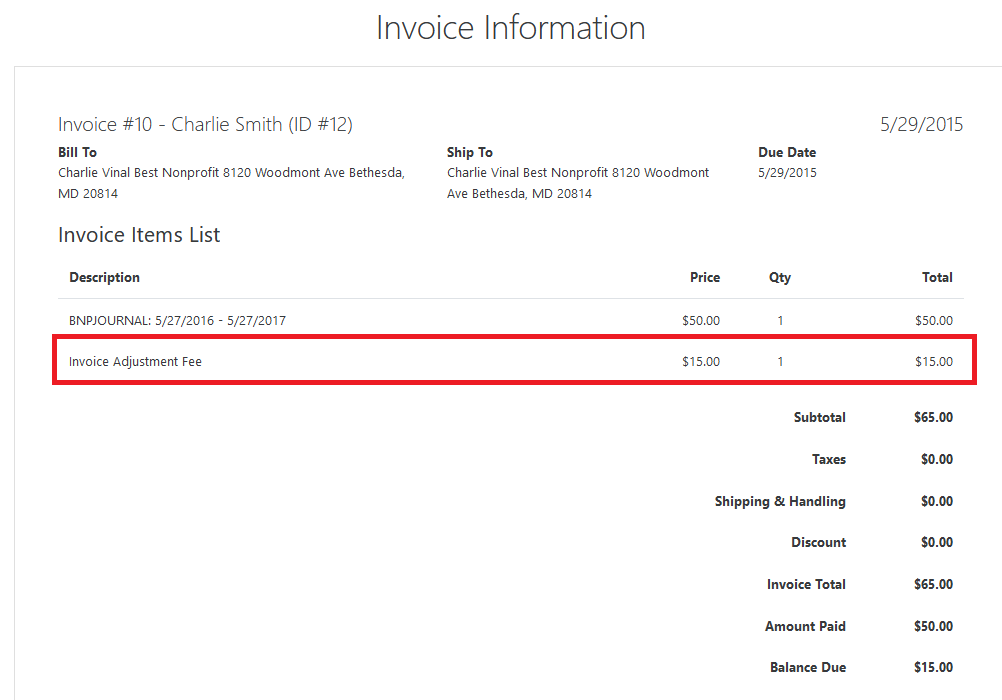Click the Taxes label
This screenshot has height=700, width=1002.
(x=829, y=459)
